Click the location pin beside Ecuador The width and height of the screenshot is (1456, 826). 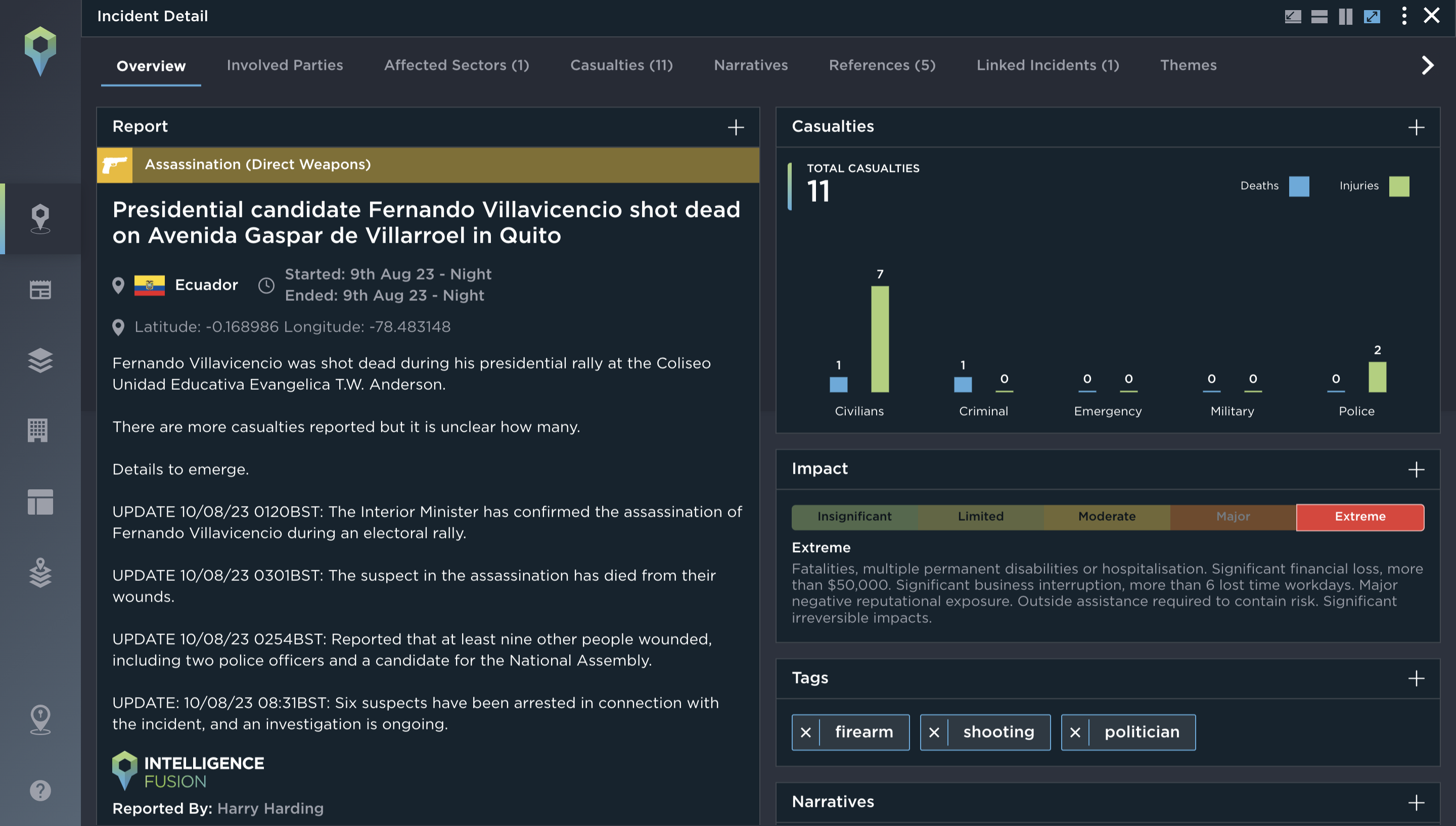pos(118,285)
